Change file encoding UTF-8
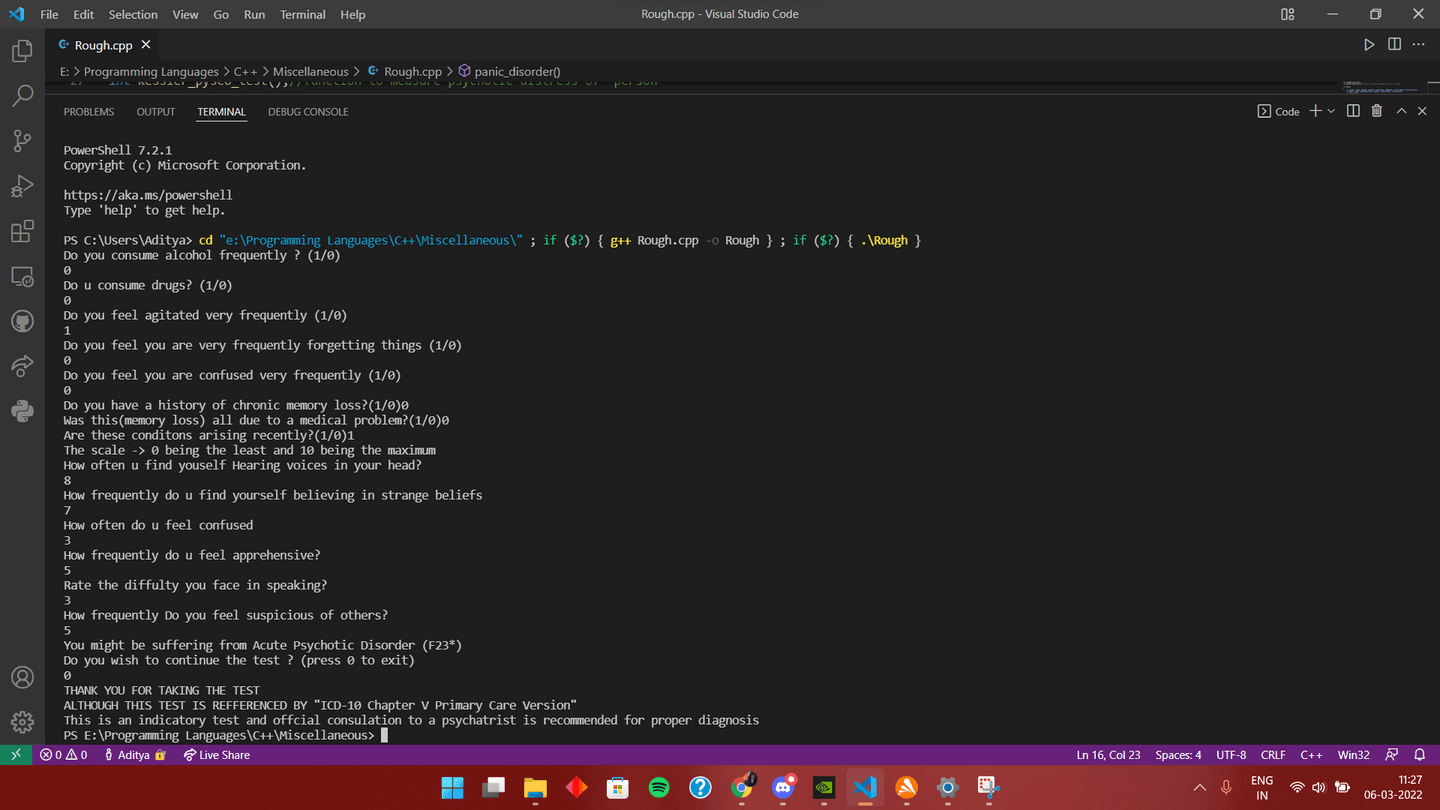The width and height of the screenshot is (1440, 810). tap(1231, 755)
